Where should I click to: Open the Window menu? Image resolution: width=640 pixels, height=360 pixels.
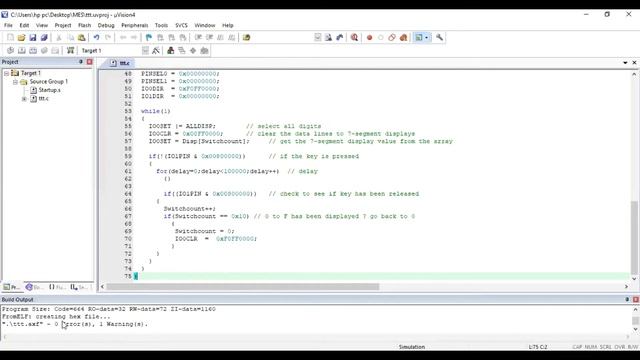(204, 25)
